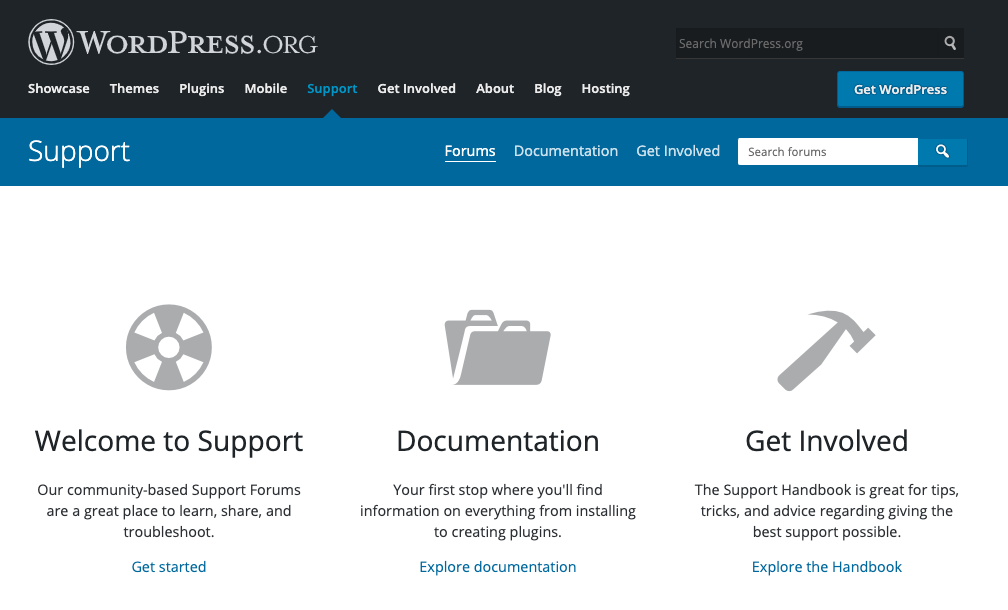Click the 'The Support Handbook is great' paragraph
Viewport: 1008px width, 610px height.
coord(827,511)
